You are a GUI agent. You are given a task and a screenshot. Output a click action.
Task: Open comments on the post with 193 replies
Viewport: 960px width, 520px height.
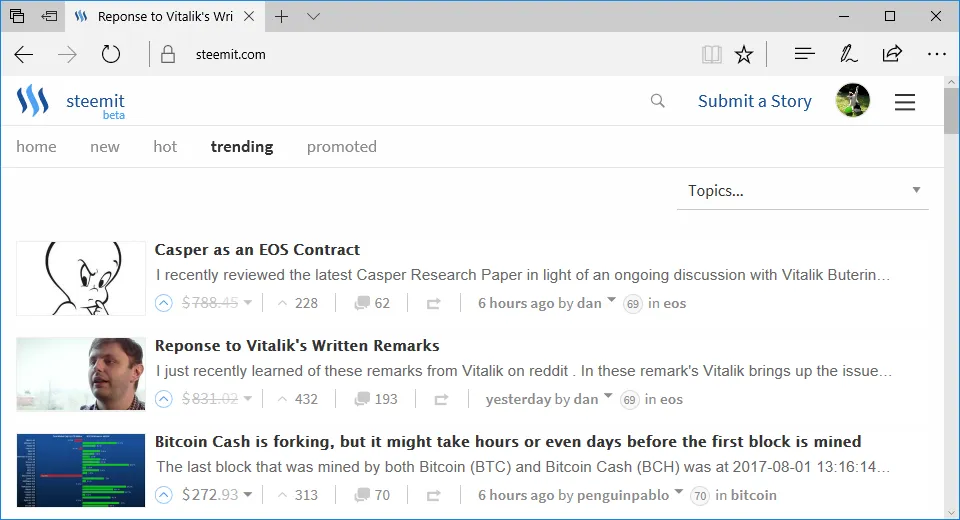pos(376,399)
